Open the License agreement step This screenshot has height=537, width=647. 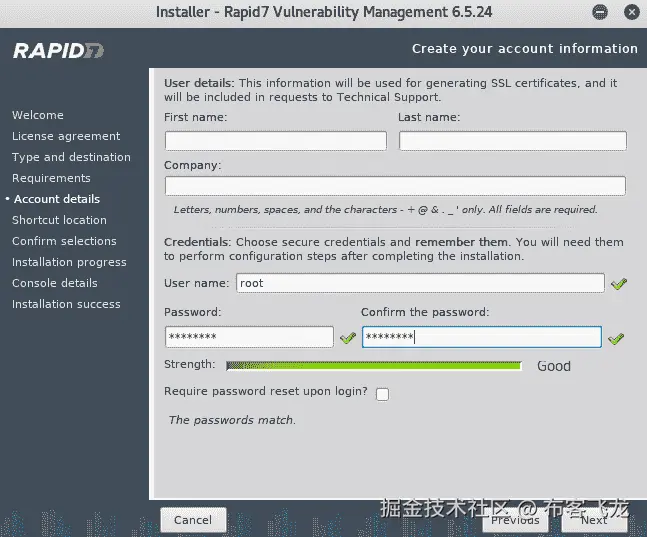coord(66,136)
